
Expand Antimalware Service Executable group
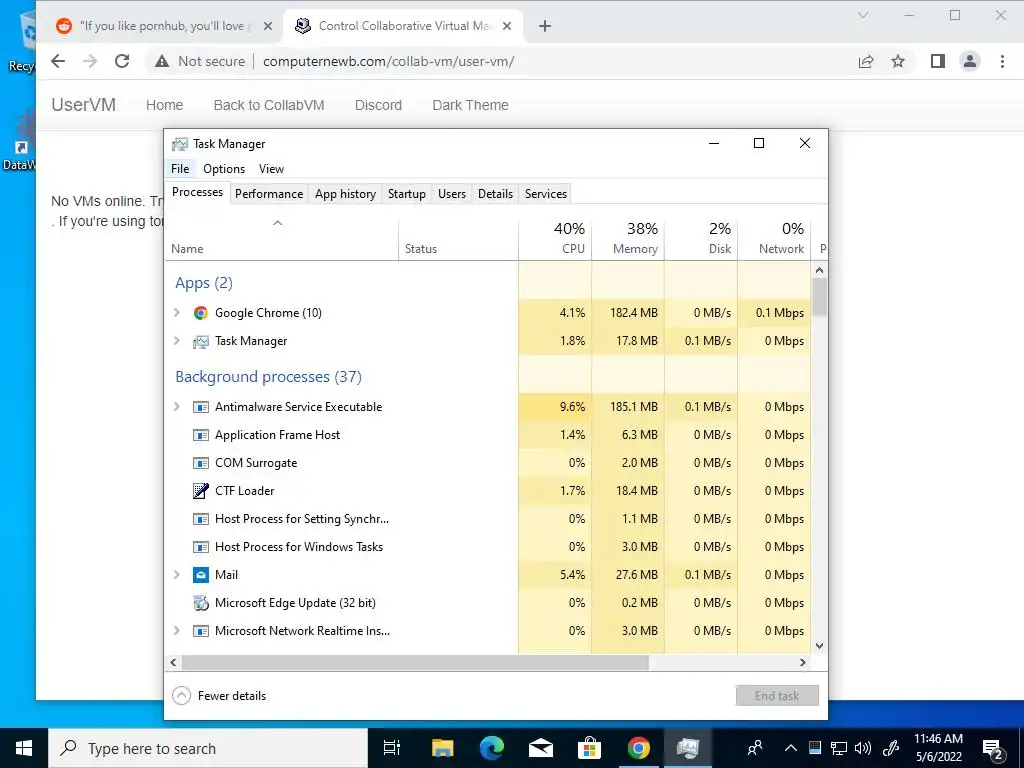tap(176, 407)
